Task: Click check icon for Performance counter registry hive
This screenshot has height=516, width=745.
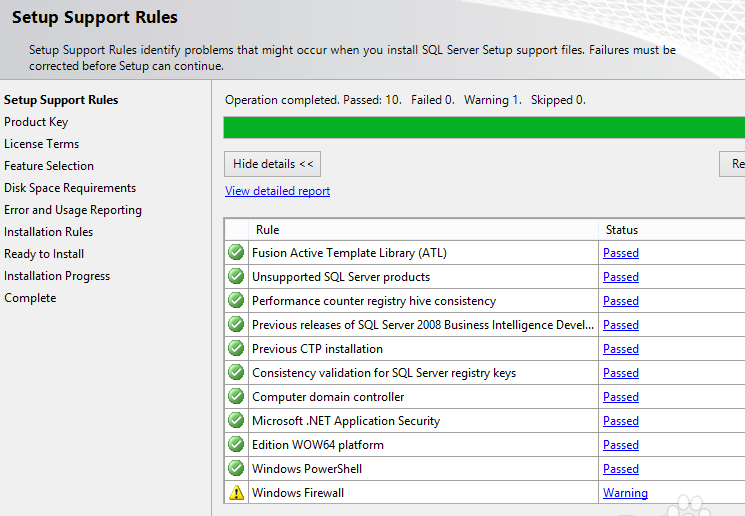Action: click(236, 301)
